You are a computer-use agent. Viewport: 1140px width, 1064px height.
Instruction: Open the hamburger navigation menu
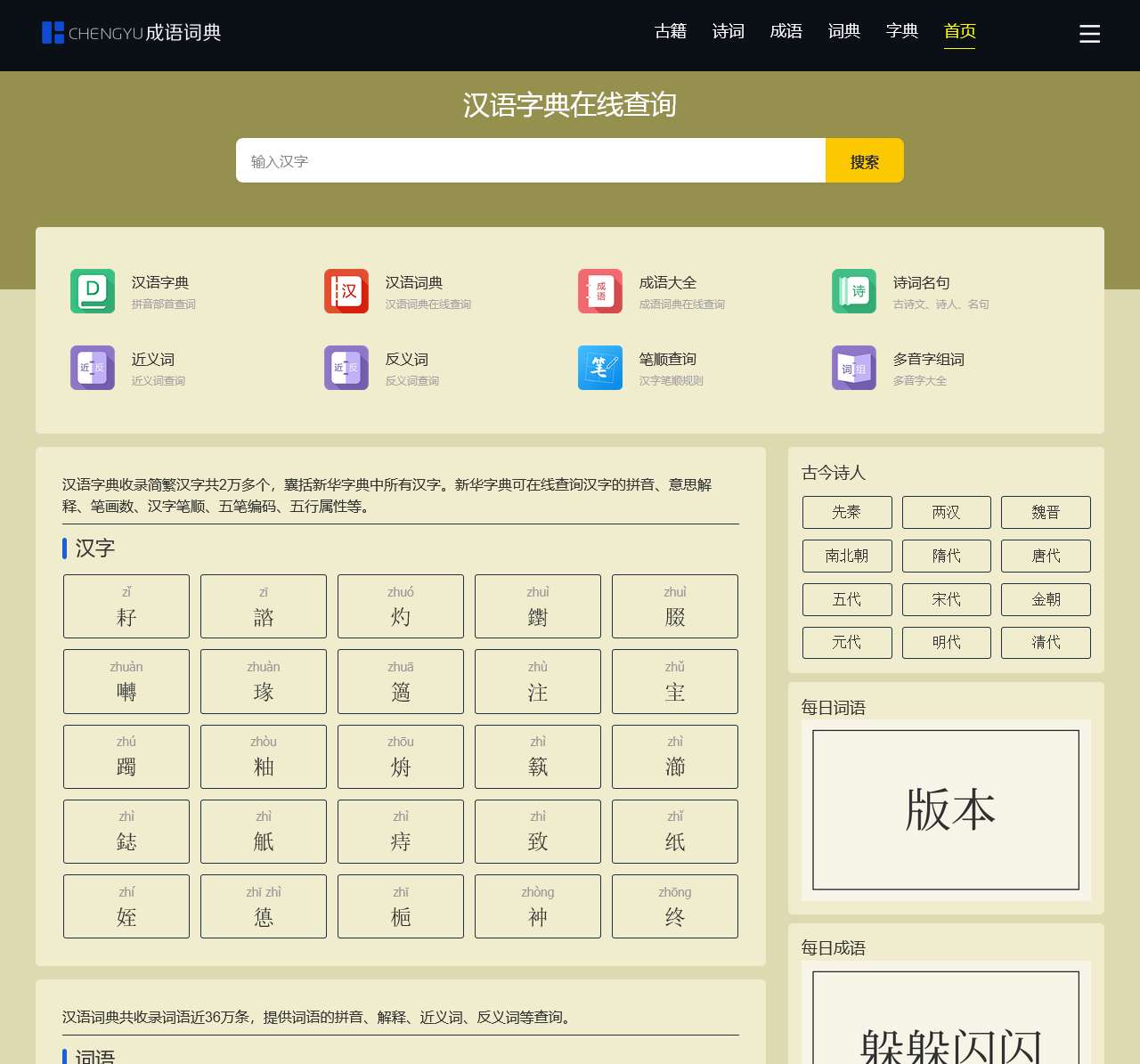point(1089,34)
